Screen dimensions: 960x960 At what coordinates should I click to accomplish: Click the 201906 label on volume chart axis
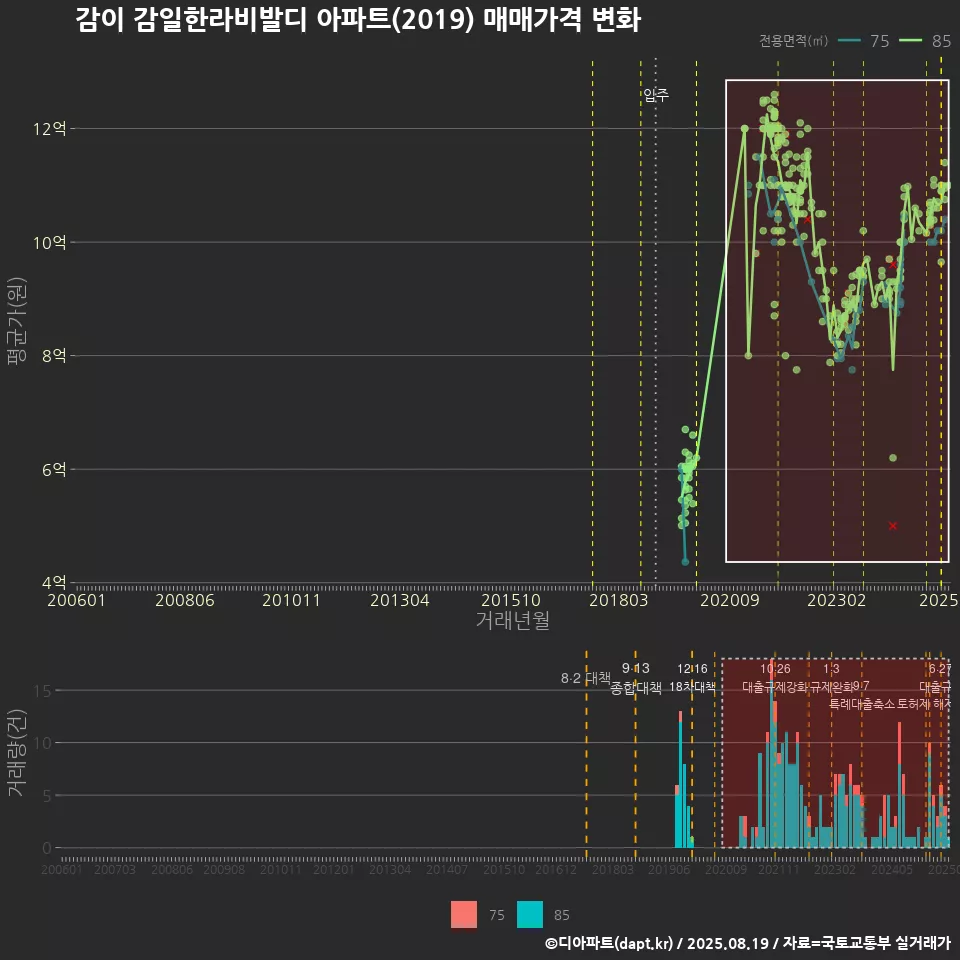[669, 869]
